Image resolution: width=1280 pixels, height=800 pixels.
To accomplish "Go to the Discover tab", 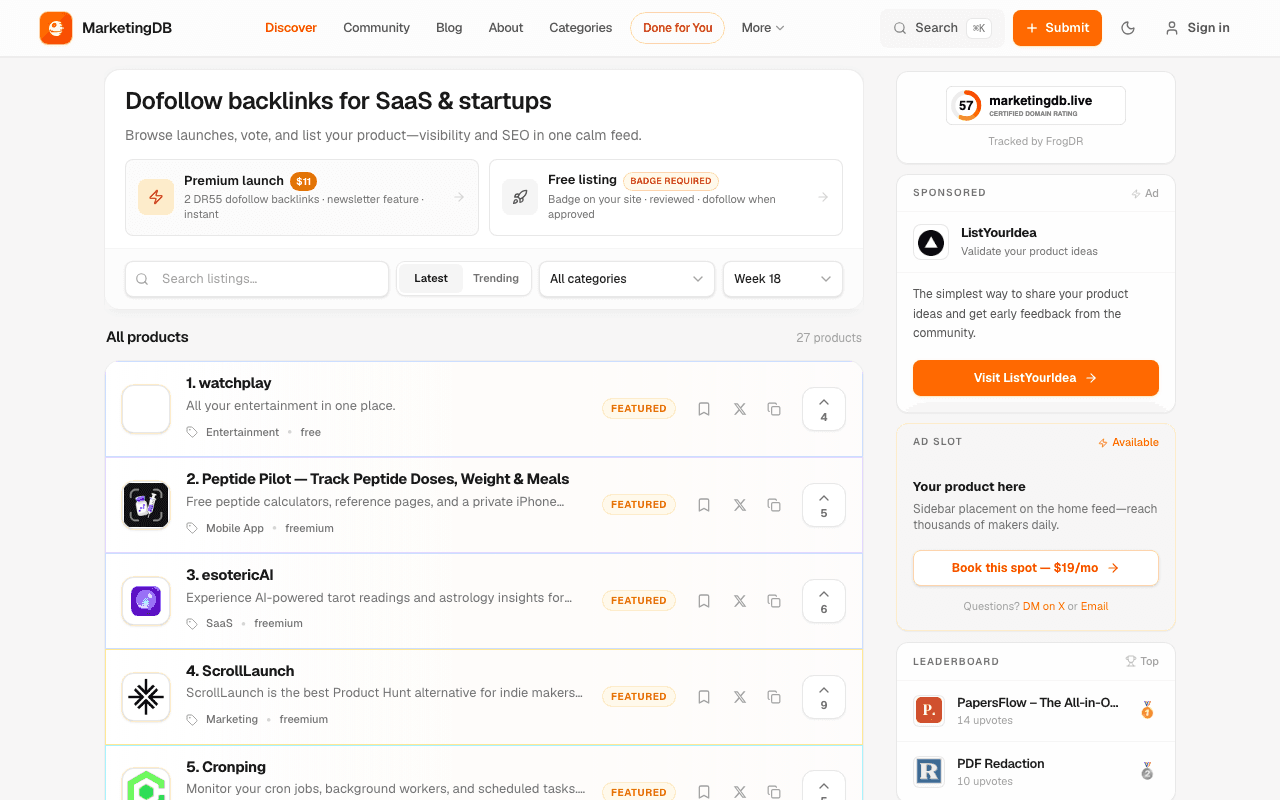I will point(291,28).
